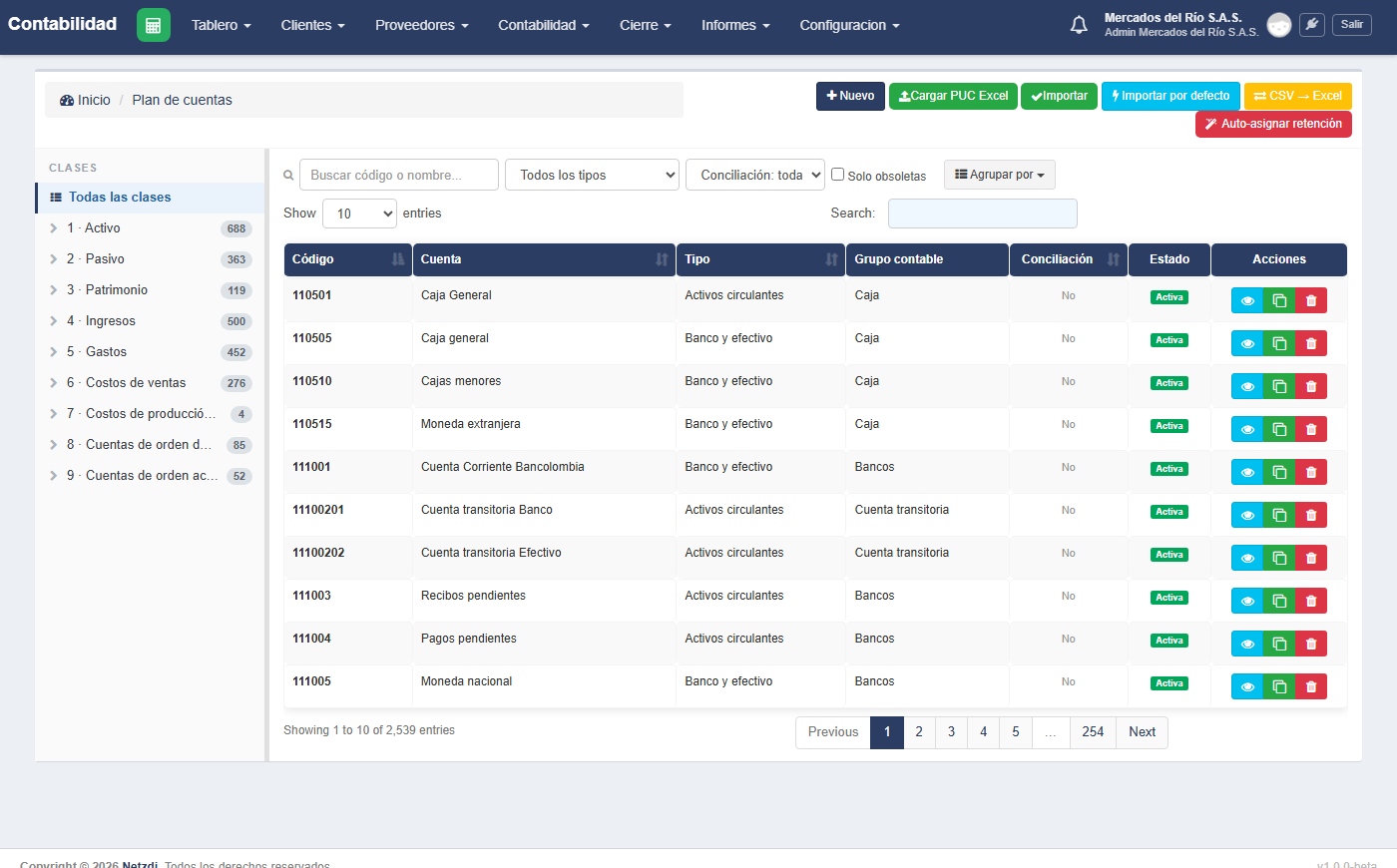This screenshot has width=1397, height=868.
Task: Open the Configuracion menu
Action: [849, 25]
